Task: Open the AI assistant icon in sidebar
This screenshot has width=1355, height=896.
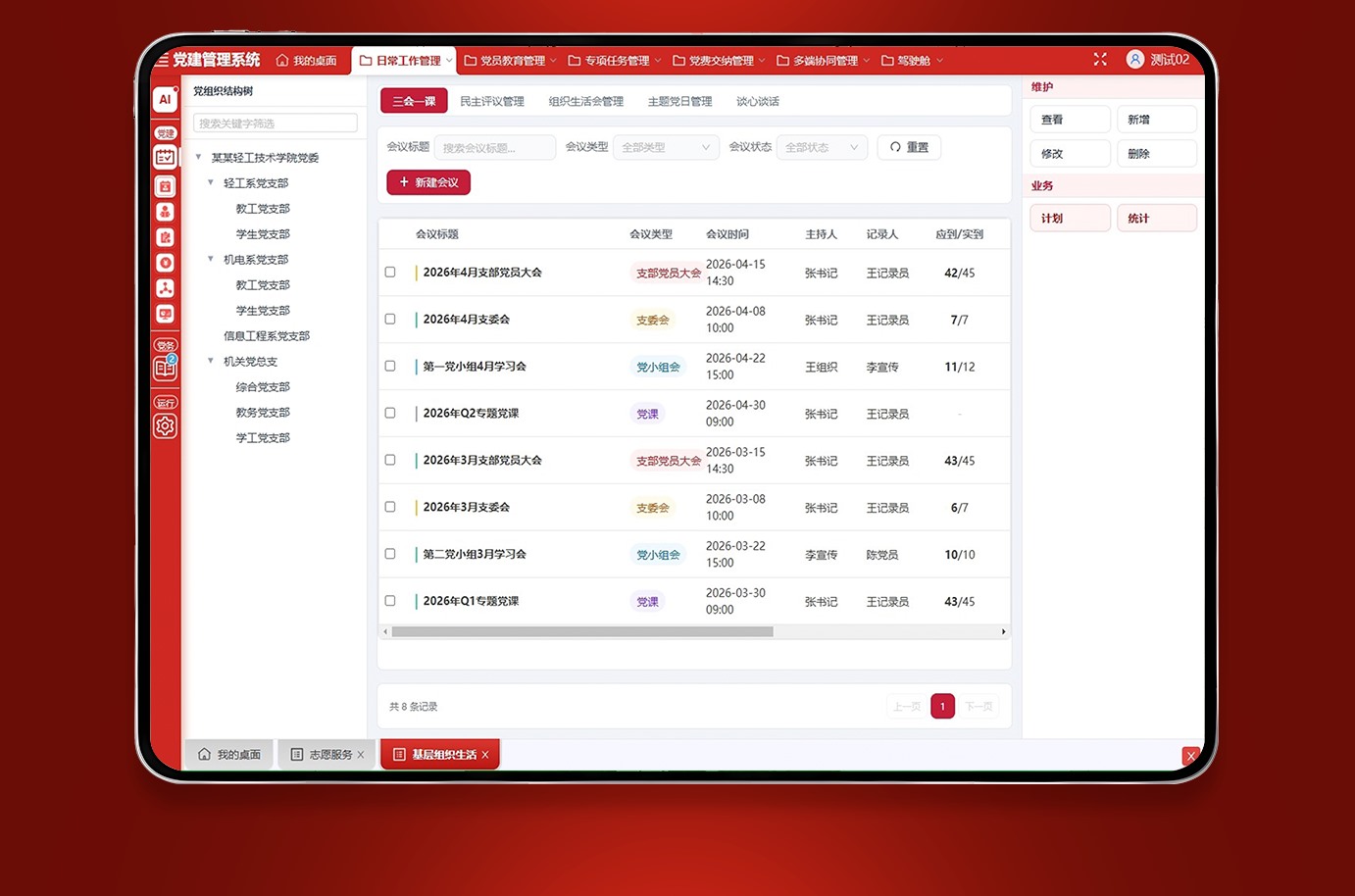Action: click(x=165, y=99)
